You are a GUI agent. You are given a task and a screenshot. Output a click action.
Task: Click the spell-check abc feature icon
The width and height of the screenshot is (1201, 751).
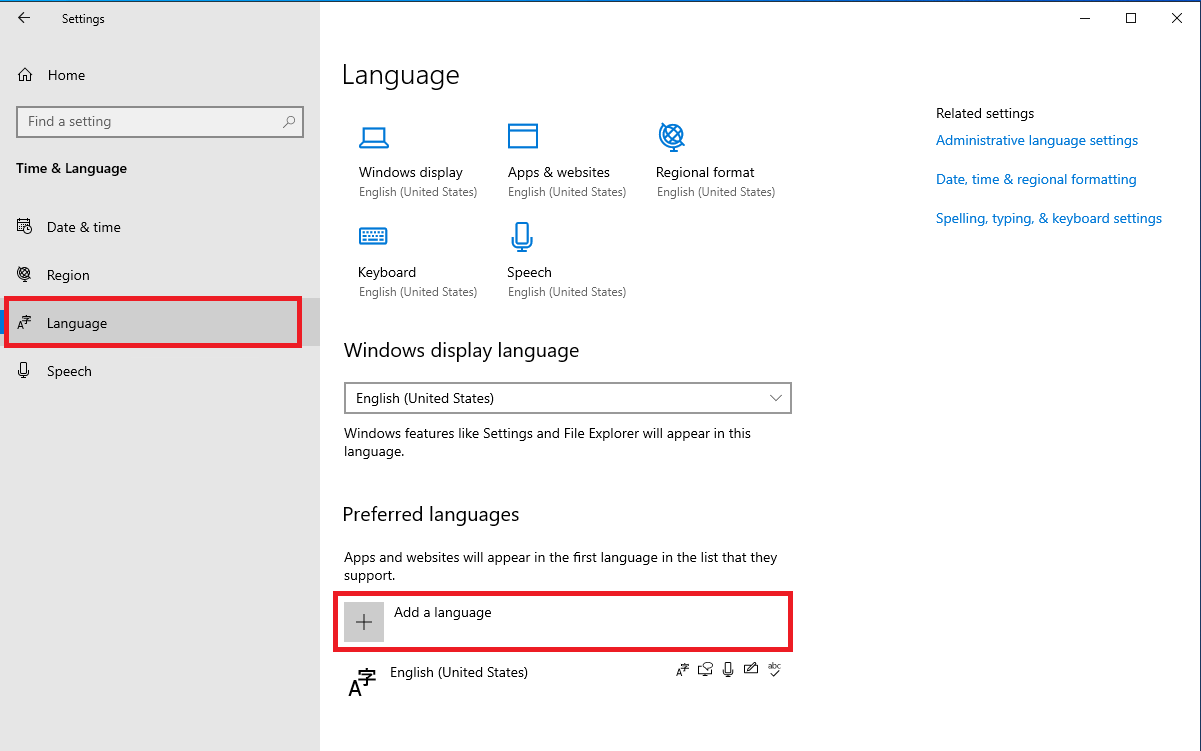click(773, 670)
